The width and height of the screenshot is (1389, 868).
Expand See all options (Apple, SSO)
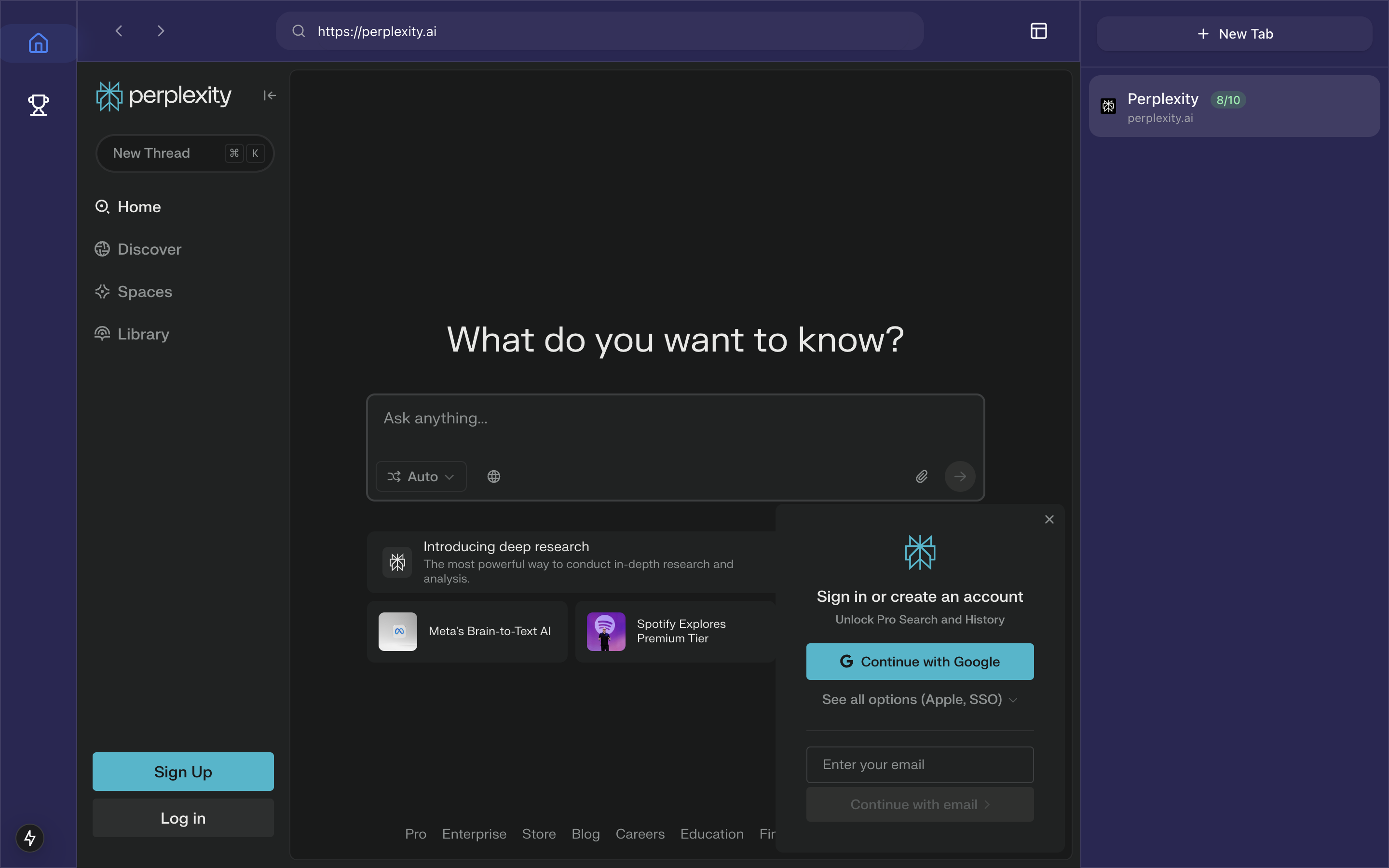[x=920, y=699]
